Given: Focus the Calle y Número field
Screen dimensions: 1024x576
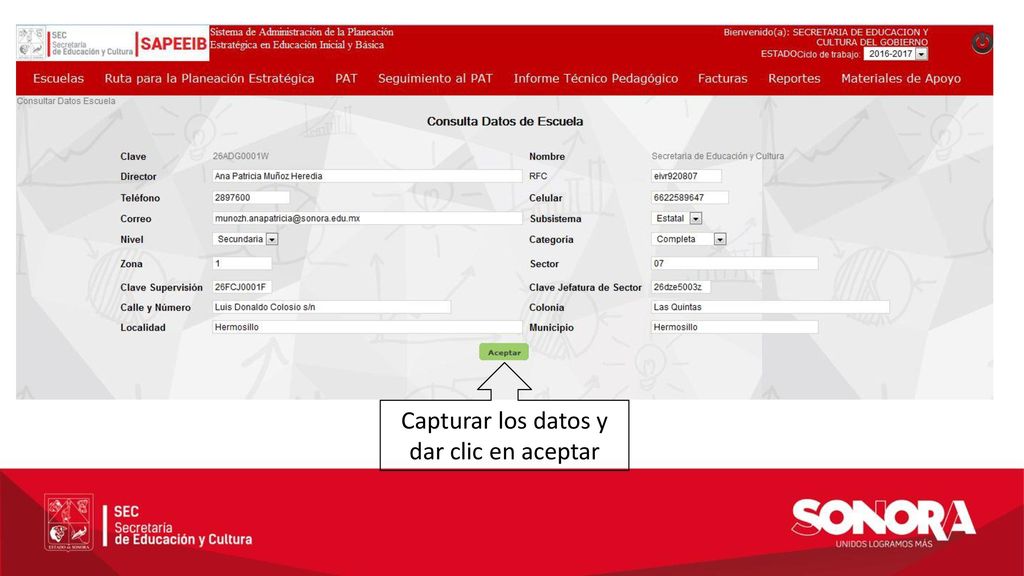Looking at the screenshot, I should click(331, 307).
